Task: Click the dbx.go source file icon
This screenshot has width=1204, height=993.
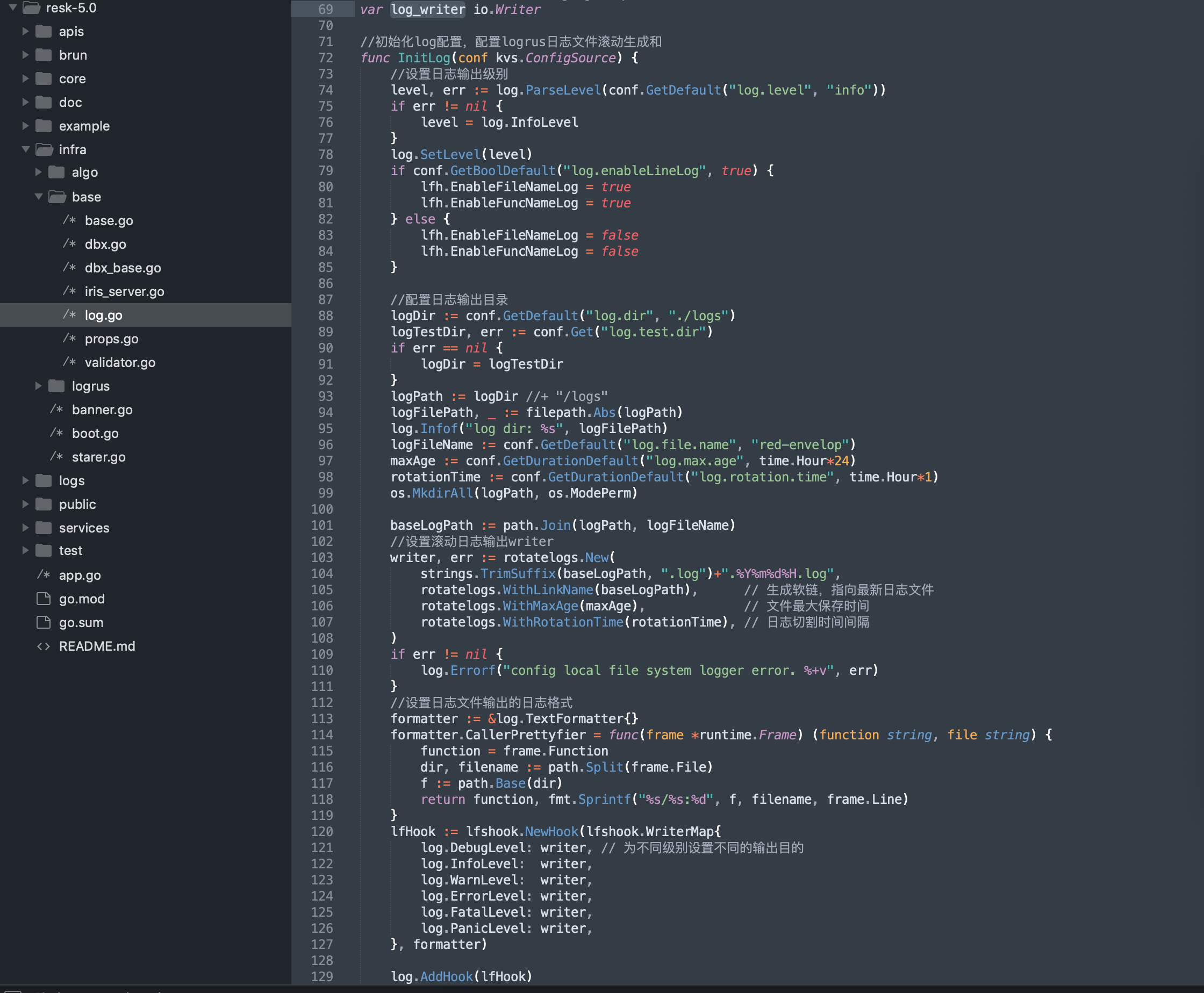Action: point(69,243)
